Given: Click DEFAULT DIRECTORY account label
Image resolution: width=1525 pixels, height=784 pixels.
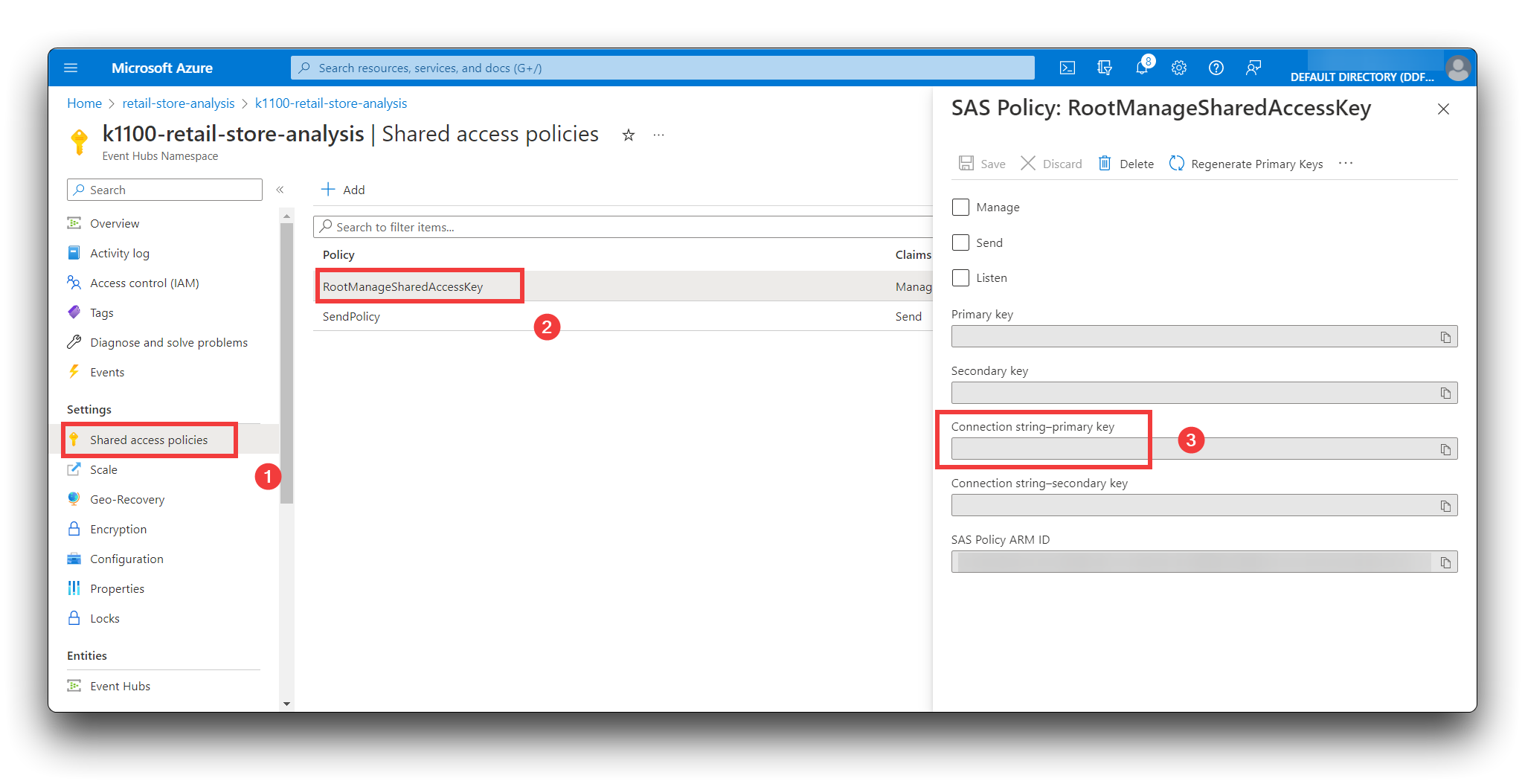Looking at the screenshot, I should pos(1362,77).
